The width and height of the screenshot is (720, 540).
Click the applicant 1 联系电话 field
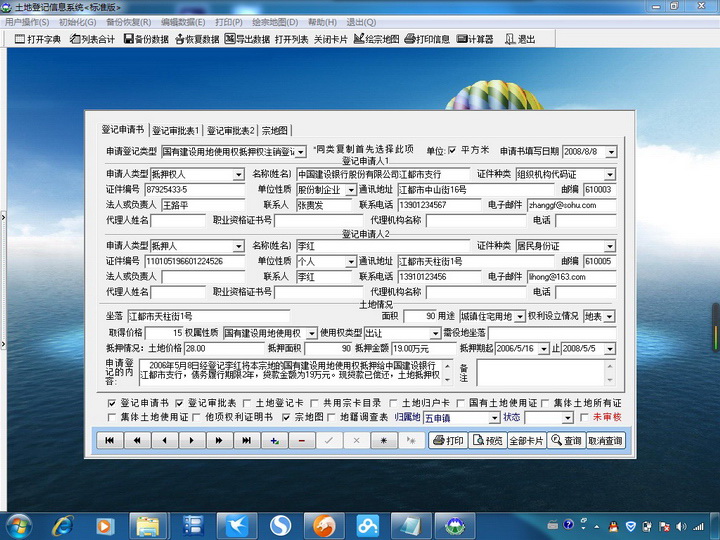(439, 205)
